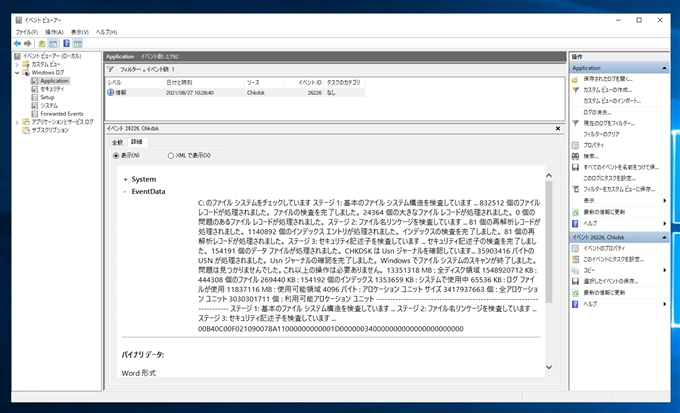Screen dimensions: 680x413
Task: Click the サブスクリプション icon in tree
Action: (26, 130)
